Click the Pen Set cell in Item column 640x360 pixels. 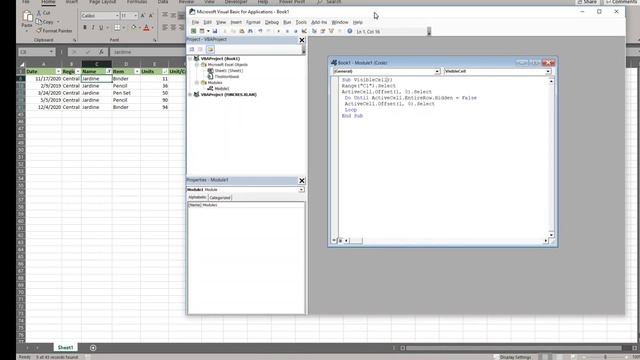(126, 93)
